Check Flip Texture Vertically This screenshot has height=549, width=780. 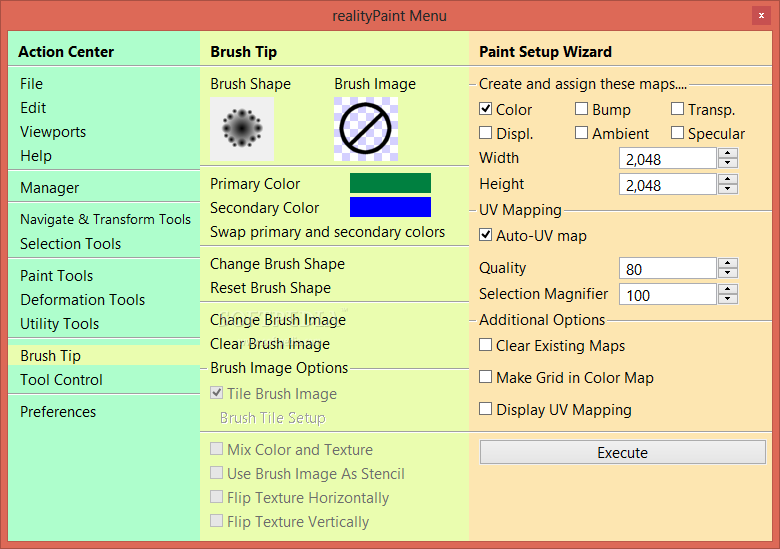[x=216, y=521]
